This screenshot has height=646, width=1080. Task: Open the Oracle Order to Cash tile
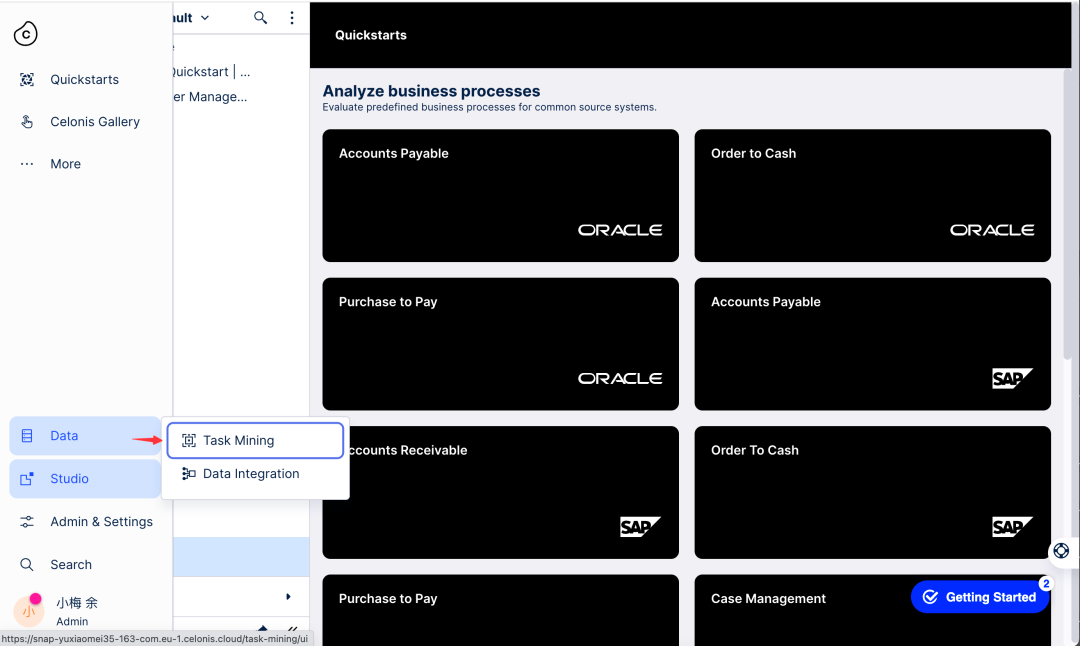pyautogui.click(x=872, y=196)
